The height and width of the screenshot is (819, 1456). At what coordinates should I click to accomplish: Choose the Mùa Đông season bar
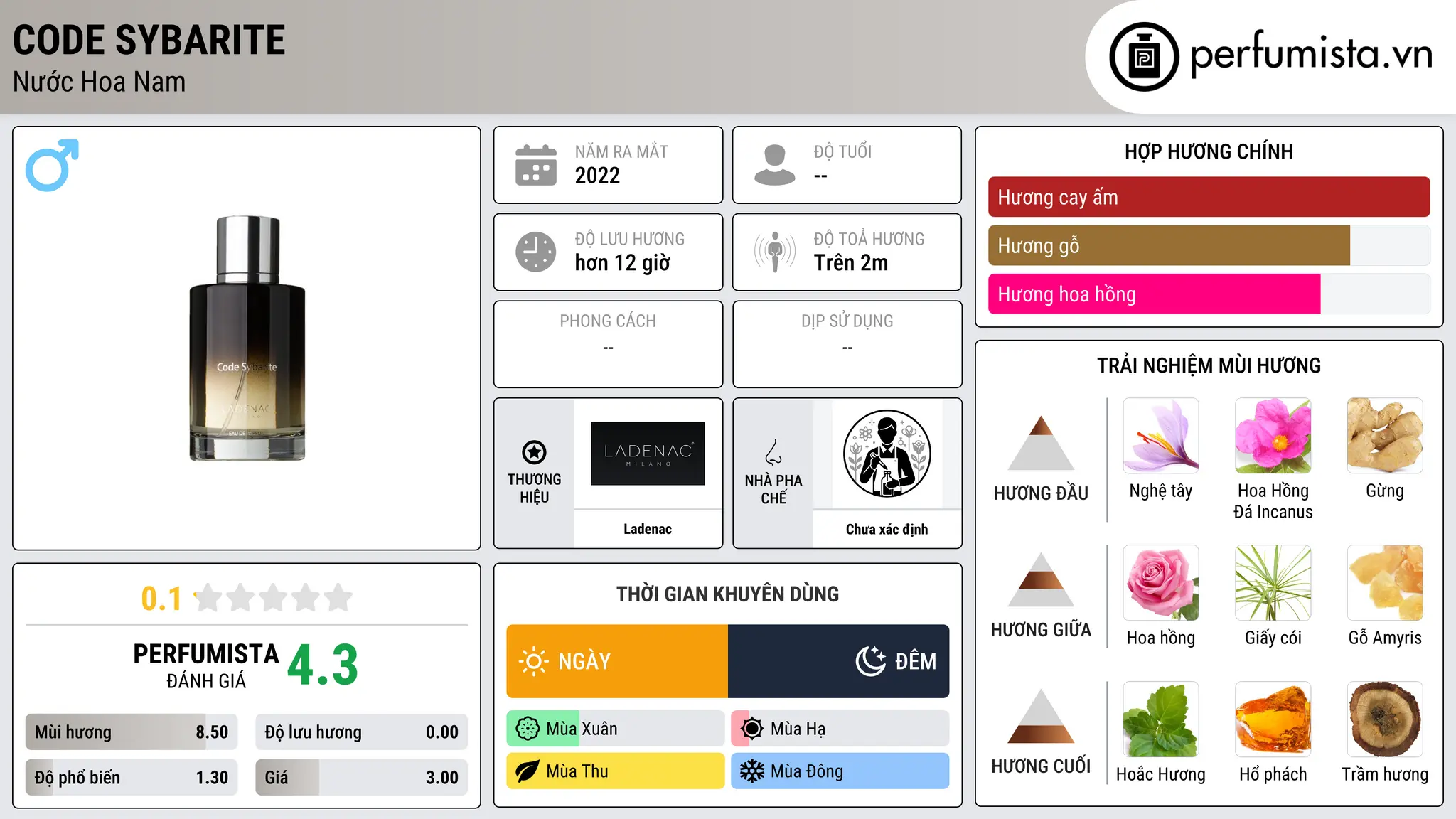840,771
